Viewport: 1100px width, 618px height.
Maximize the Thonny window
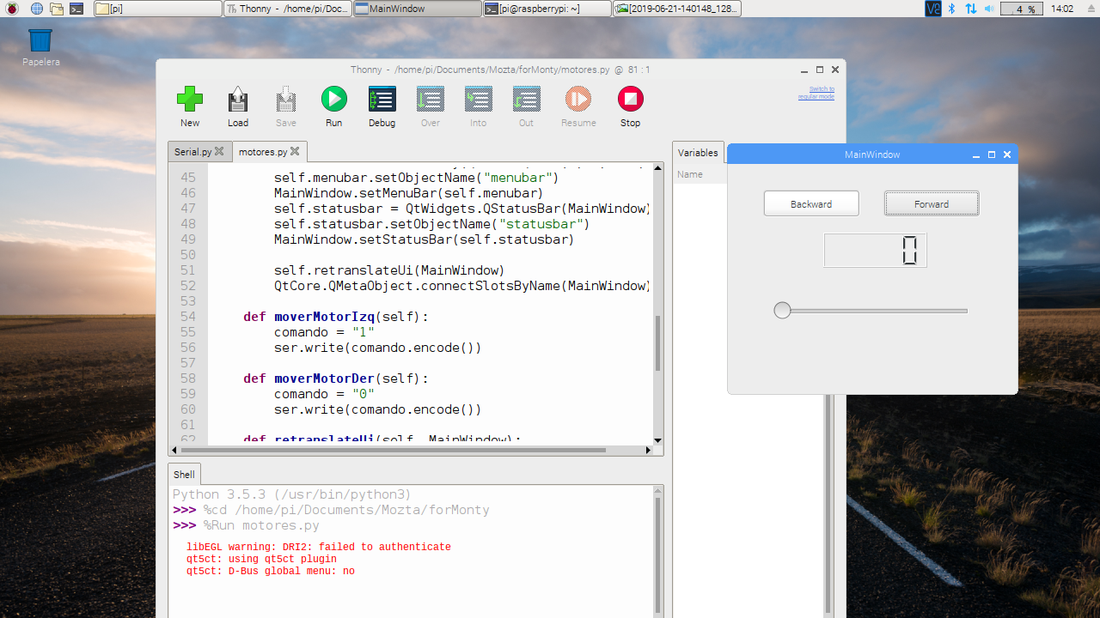[819, 69]
